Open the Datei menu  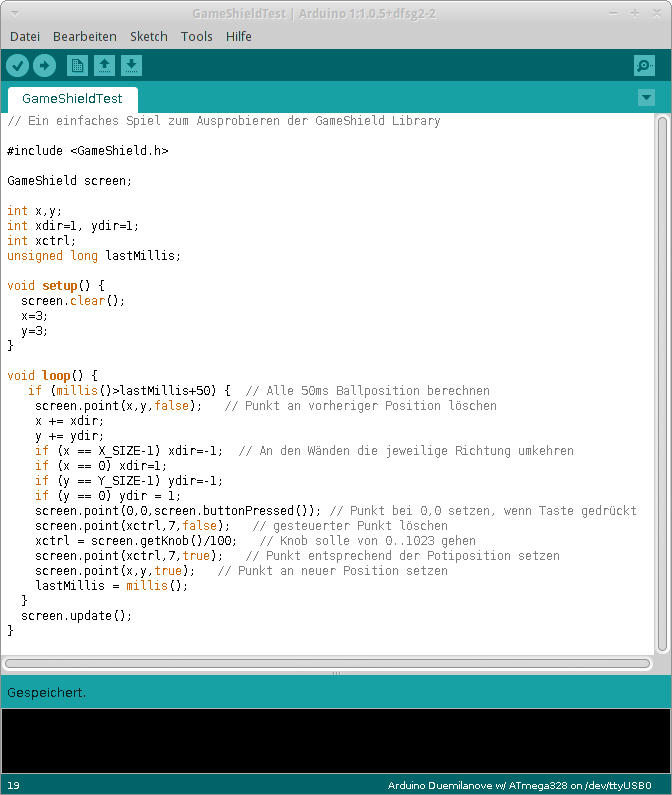(x=25, y=36)
